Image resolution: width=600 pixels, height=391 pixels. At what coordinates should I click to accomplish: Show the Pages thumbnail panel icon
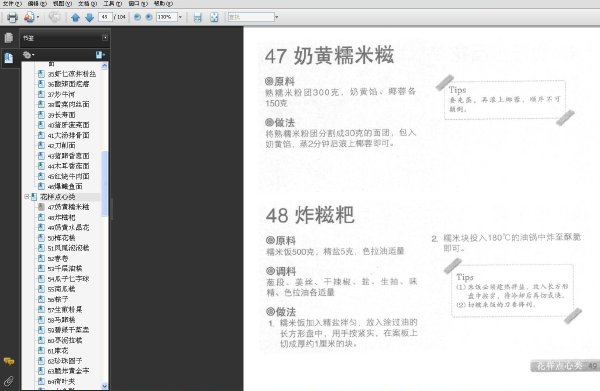(8, 38)
